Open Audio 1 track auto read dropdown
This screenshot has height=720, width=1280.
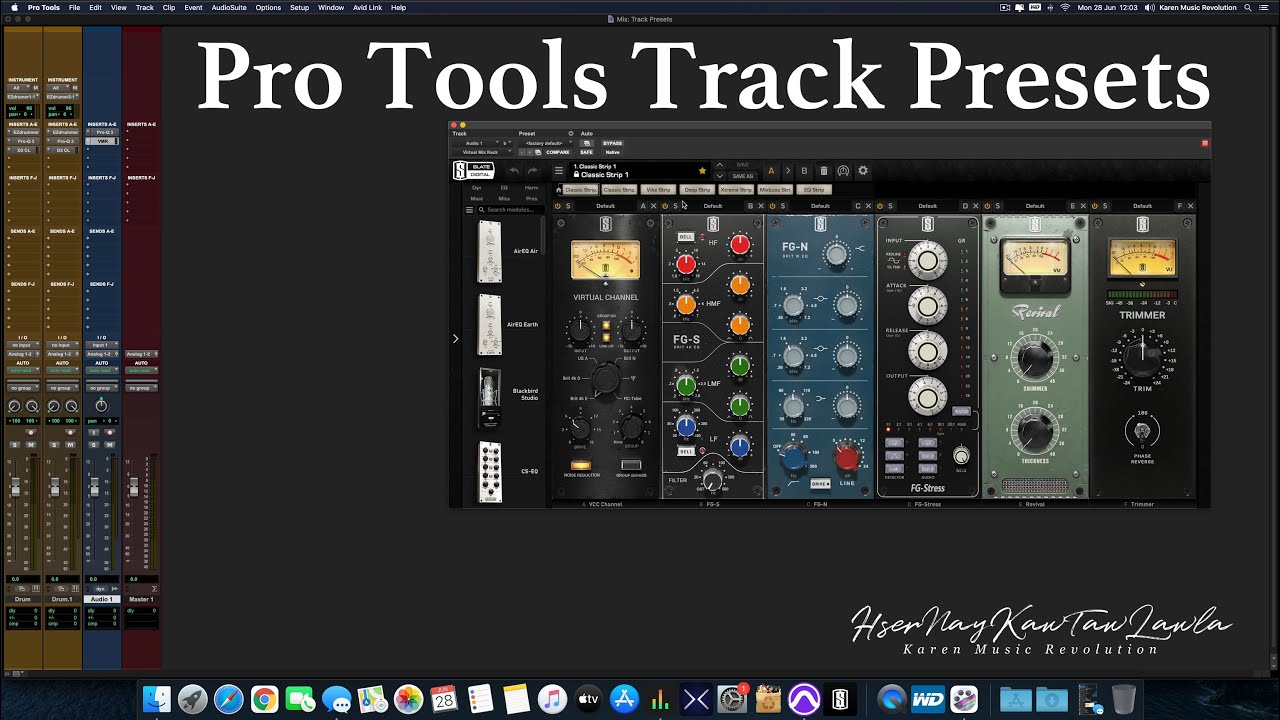(101, 370)
